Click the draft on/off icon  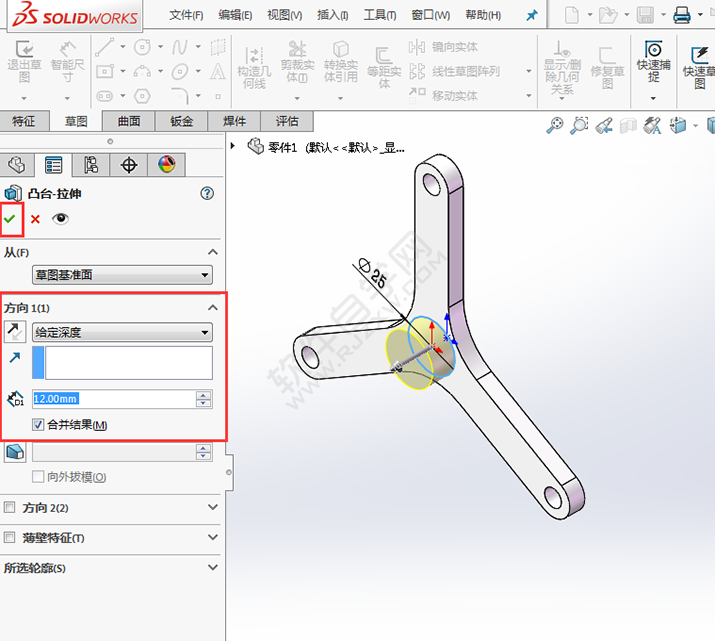tap(15, 453)
